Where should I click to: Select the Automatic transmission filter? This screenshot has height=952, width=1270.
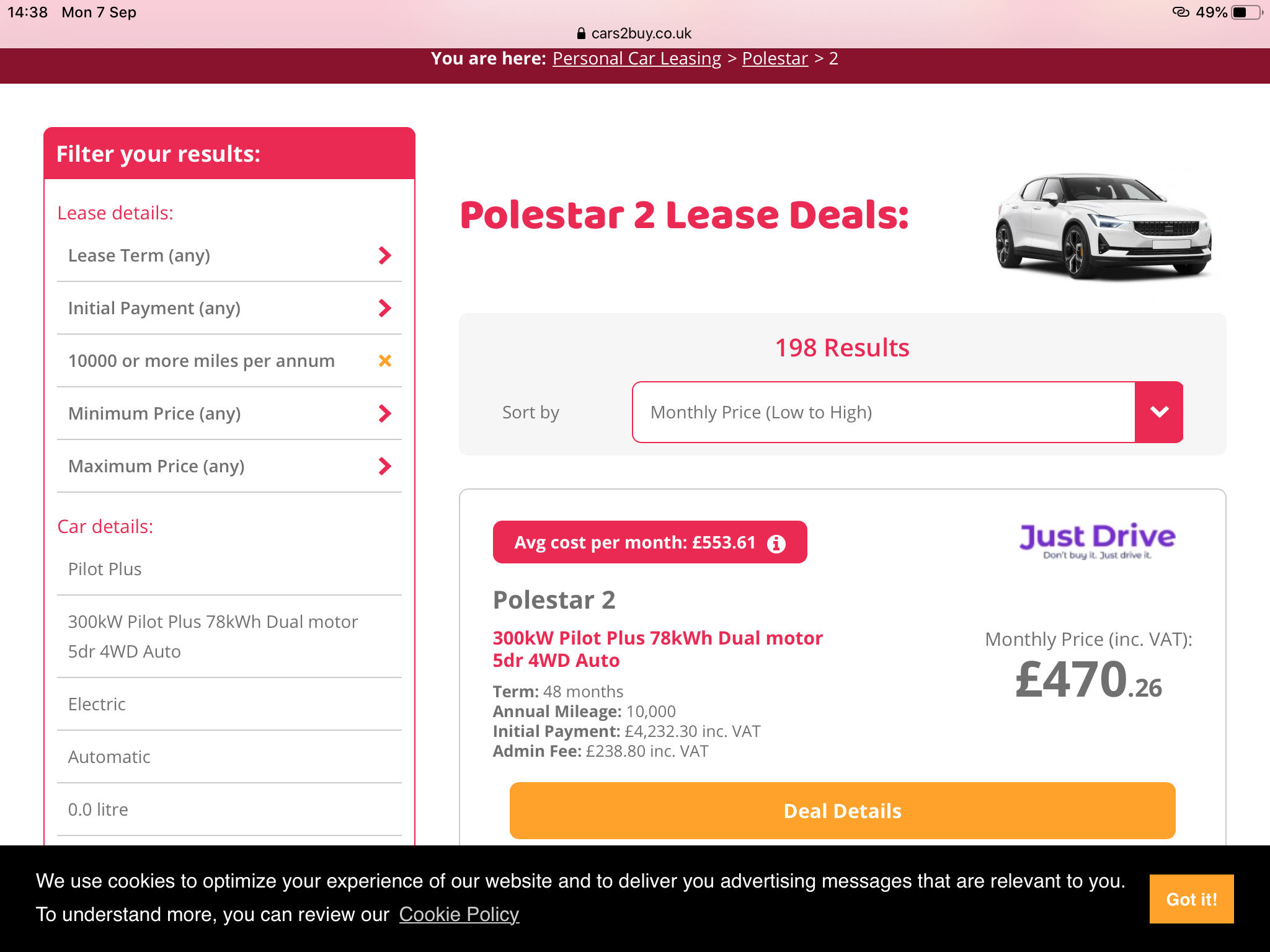point(229,757)
